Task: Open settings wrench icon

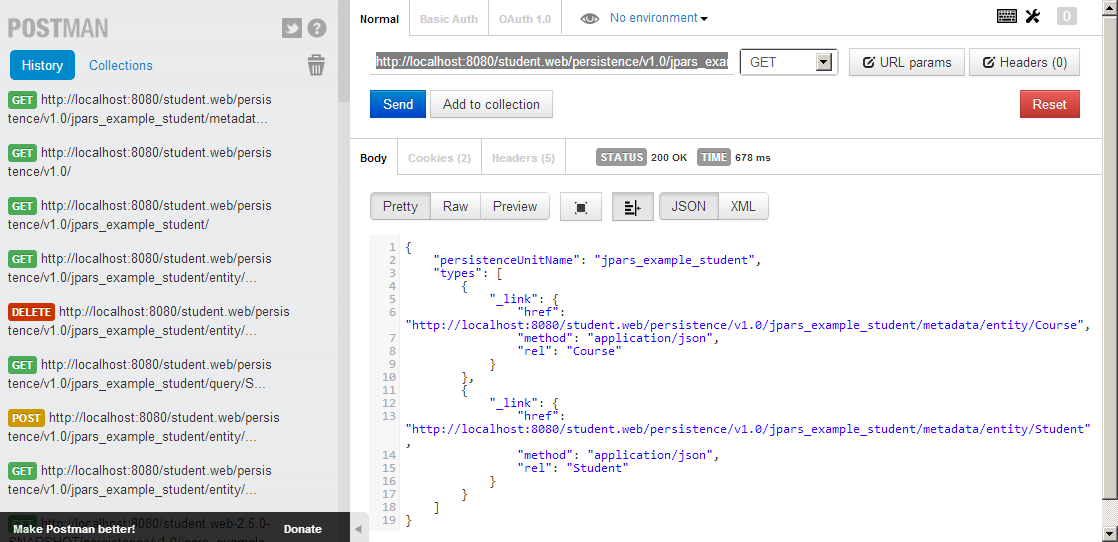Action: pyautogui.click(x=1032, y=16)
